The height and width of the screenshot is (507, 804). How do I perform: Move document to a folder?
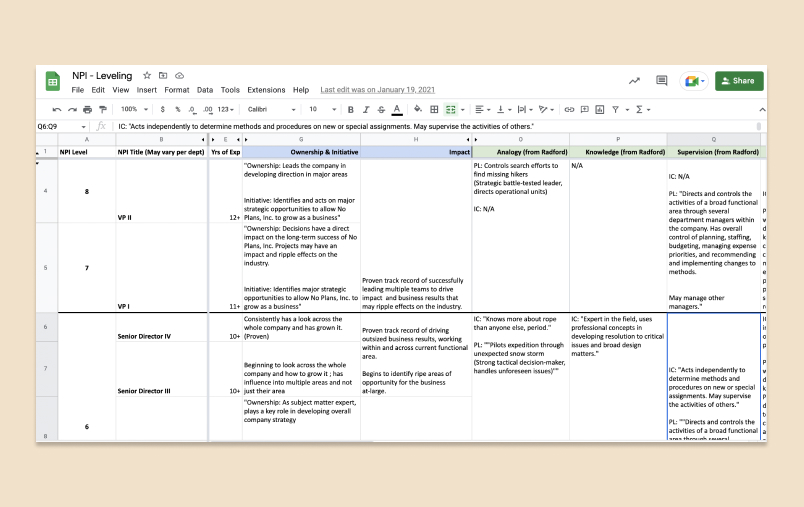click(x=163, y=75)
